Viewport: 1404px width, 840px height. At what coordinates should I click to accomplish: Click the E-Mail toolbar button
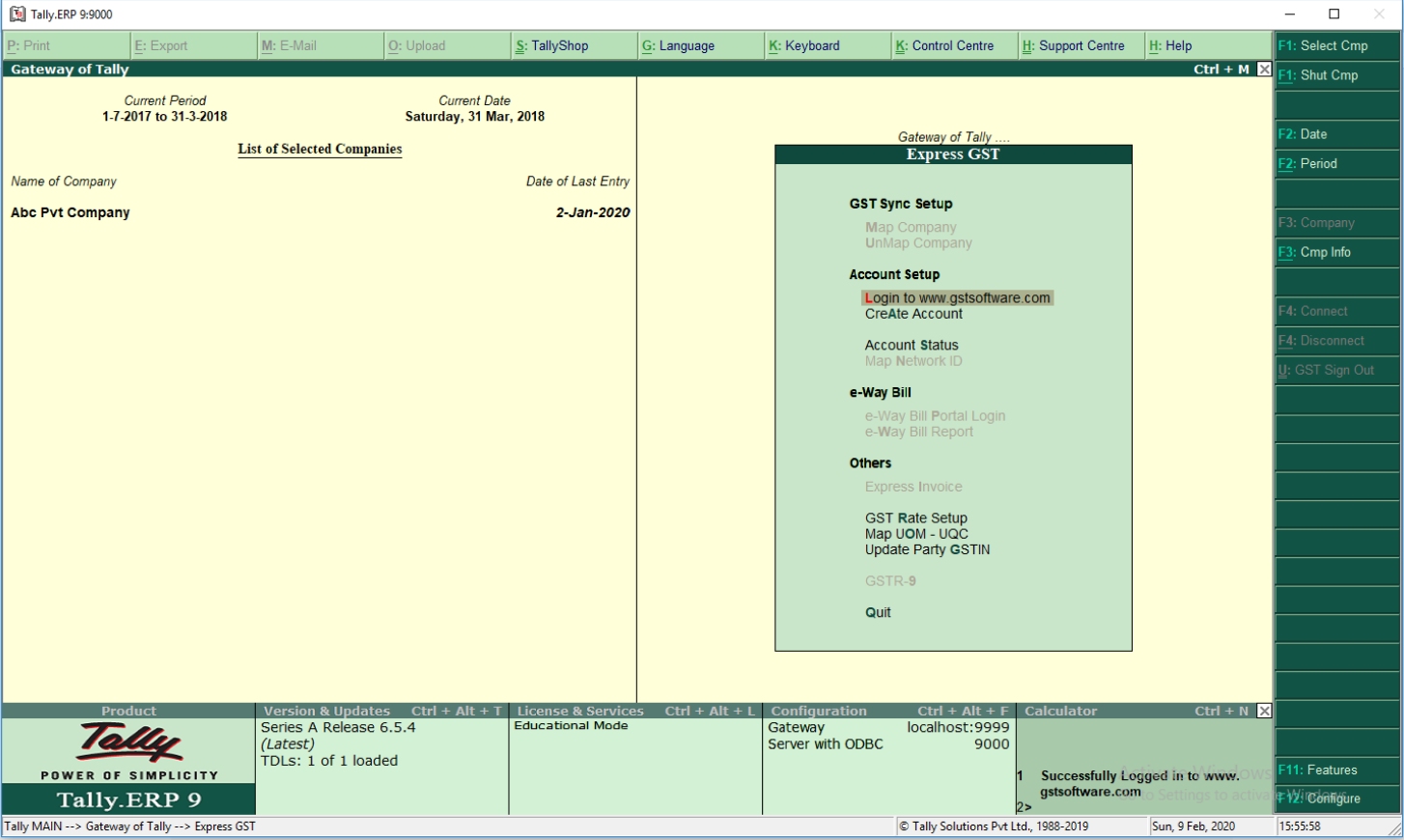320,45
